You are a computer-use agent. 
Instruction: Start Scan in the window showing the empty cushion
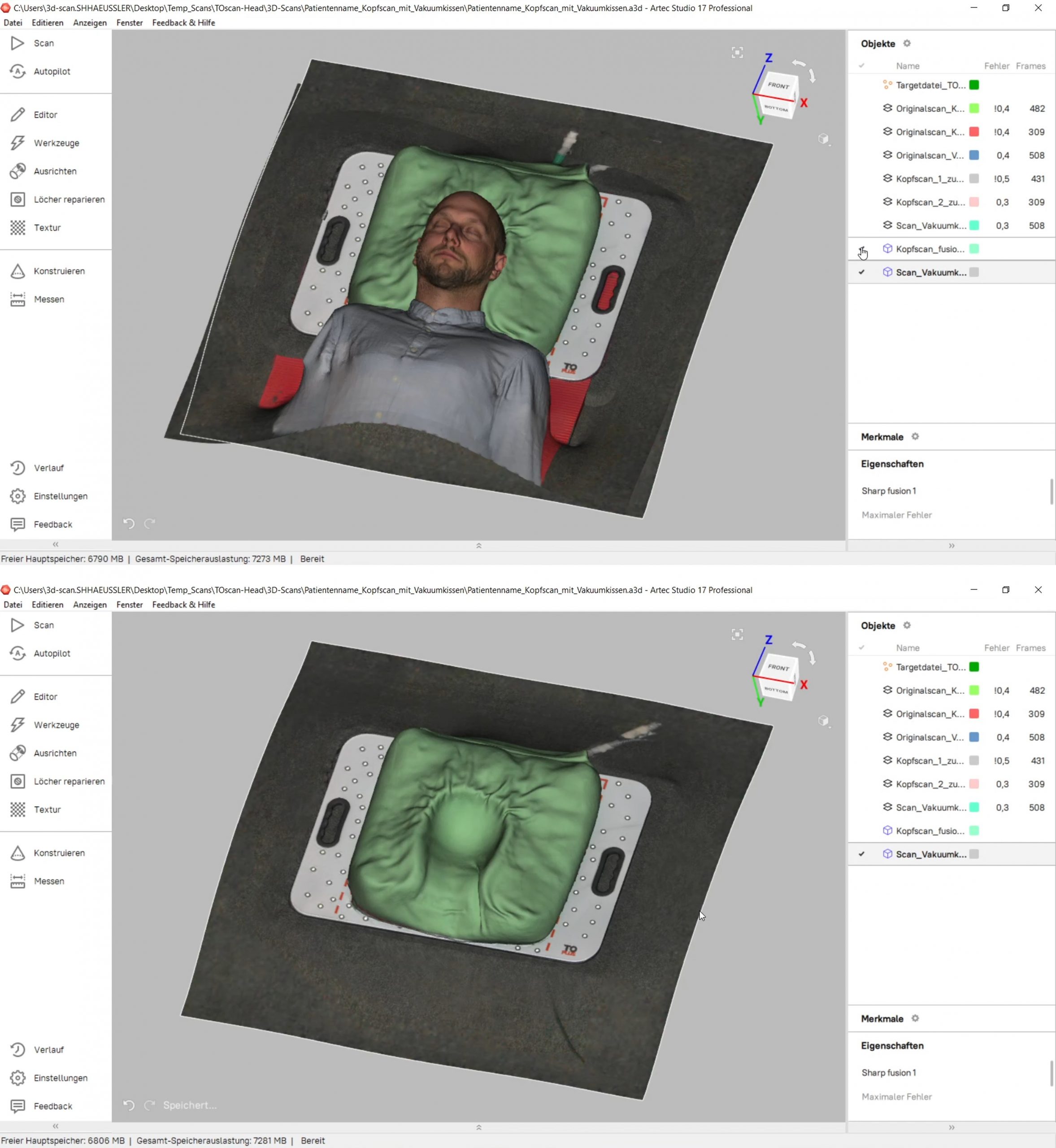[x=33, y=625]
